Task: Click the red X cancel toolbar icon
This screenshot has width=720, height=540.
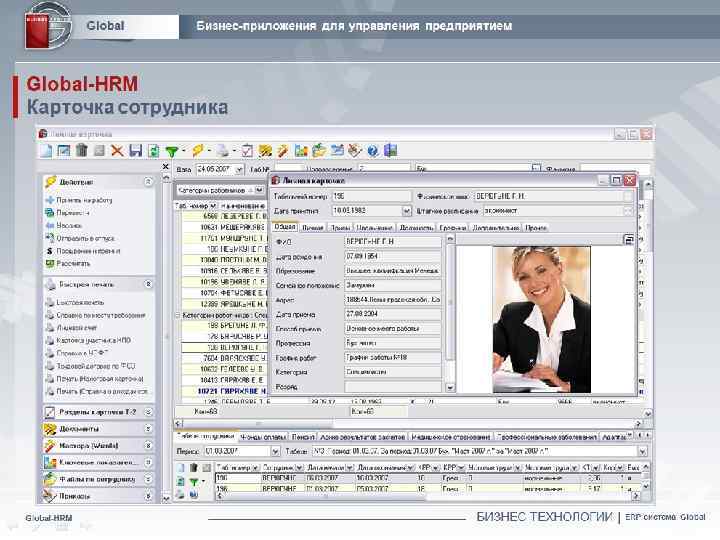Action: click(118, 151)
